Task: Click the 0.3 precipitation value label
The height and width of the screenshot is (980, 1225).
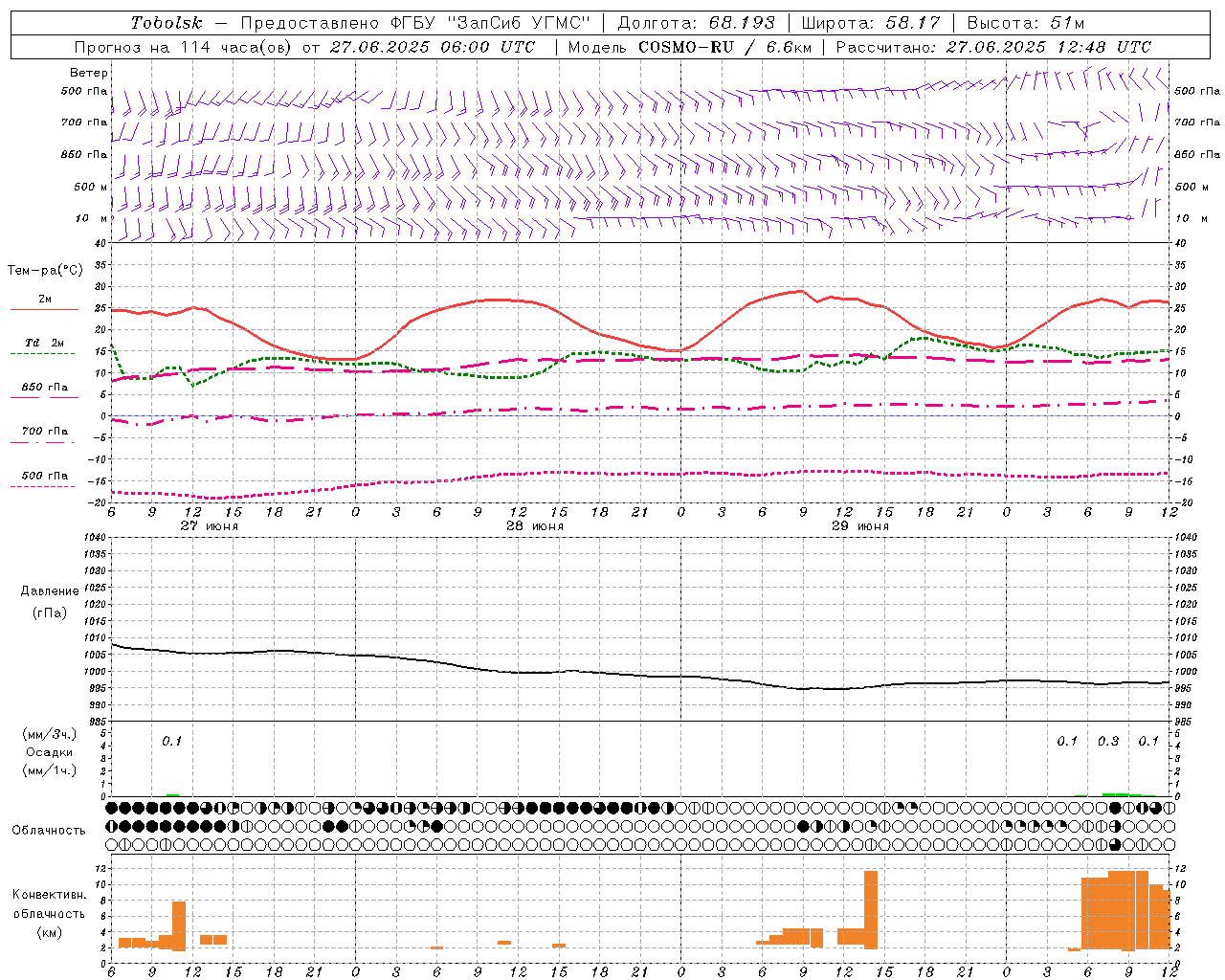Action: pyautogui.click(x=1108, y=741)
